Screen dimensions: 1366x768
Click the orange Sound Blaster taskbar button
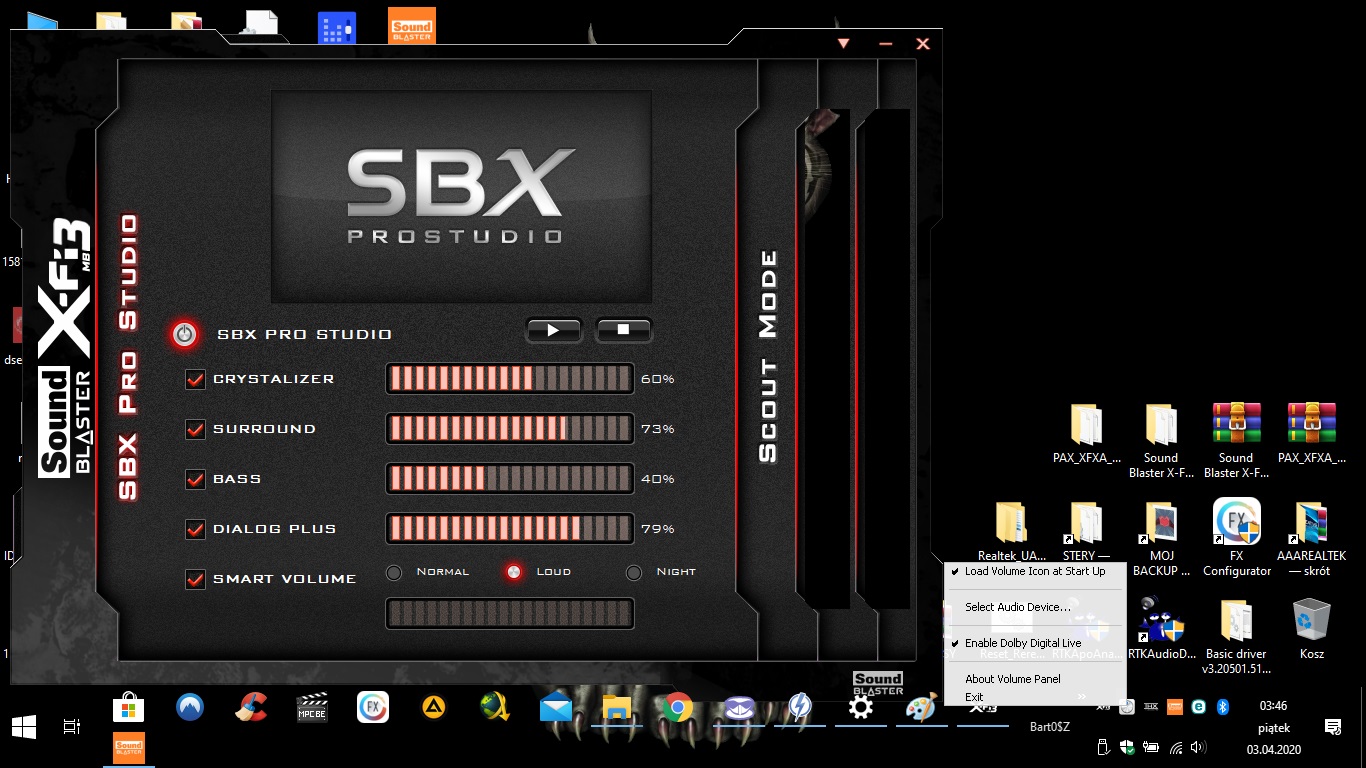128,747
